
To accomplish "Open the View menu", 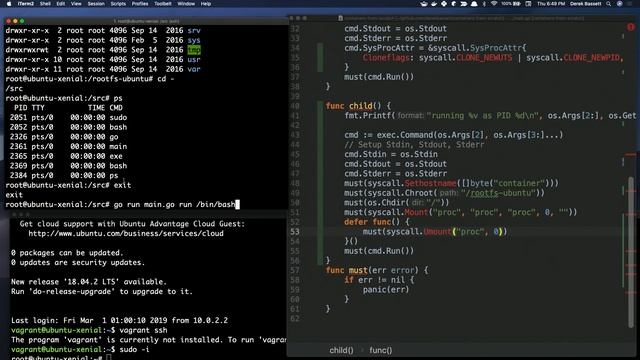I will point(76,4).
